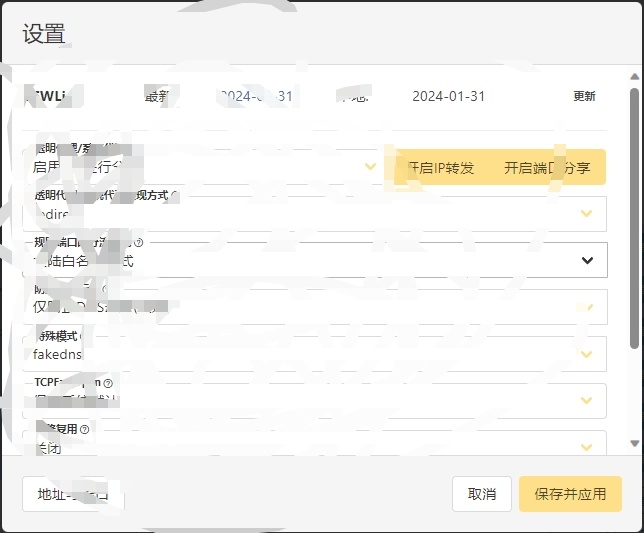Expand the TCPFastOpen dropdown

[314, 400]
